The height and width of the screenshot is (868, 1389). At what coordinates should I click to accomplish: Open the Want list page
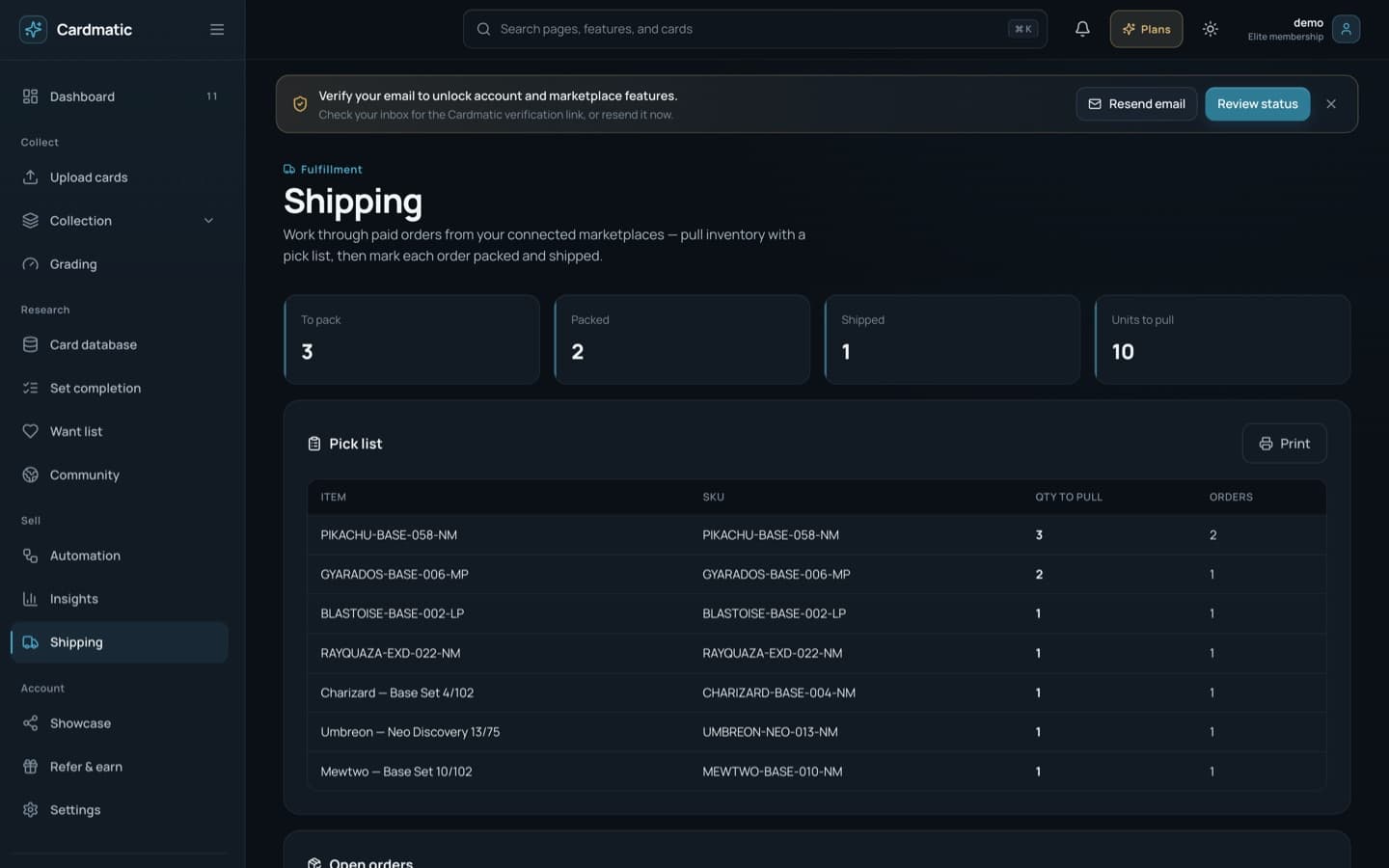coord(120,431)
